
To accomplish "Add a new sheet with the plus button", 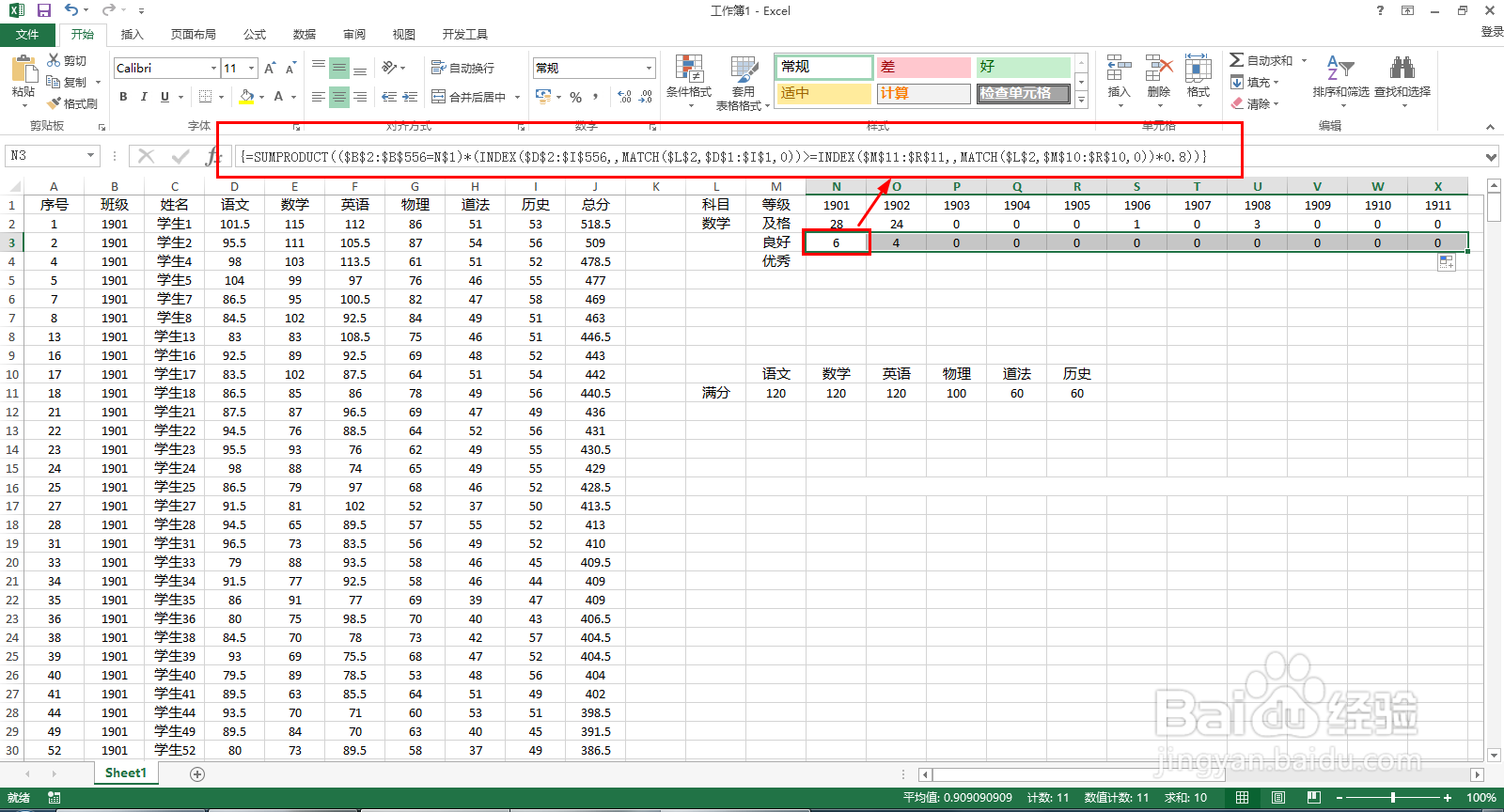I will (x=197, y=774).
